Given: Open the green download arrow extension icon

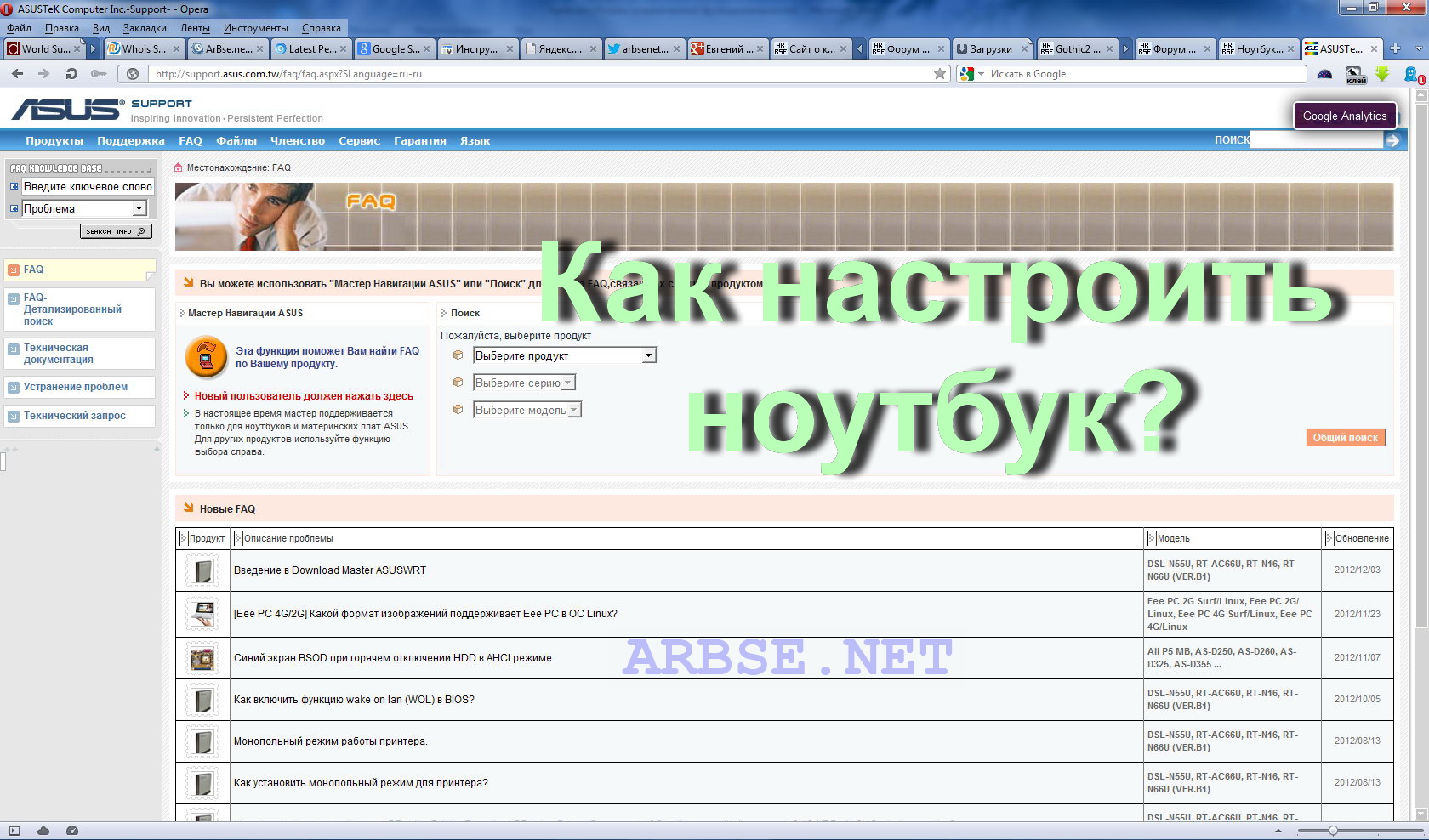Looking at the screenshot, I should tap(1382, 74).
